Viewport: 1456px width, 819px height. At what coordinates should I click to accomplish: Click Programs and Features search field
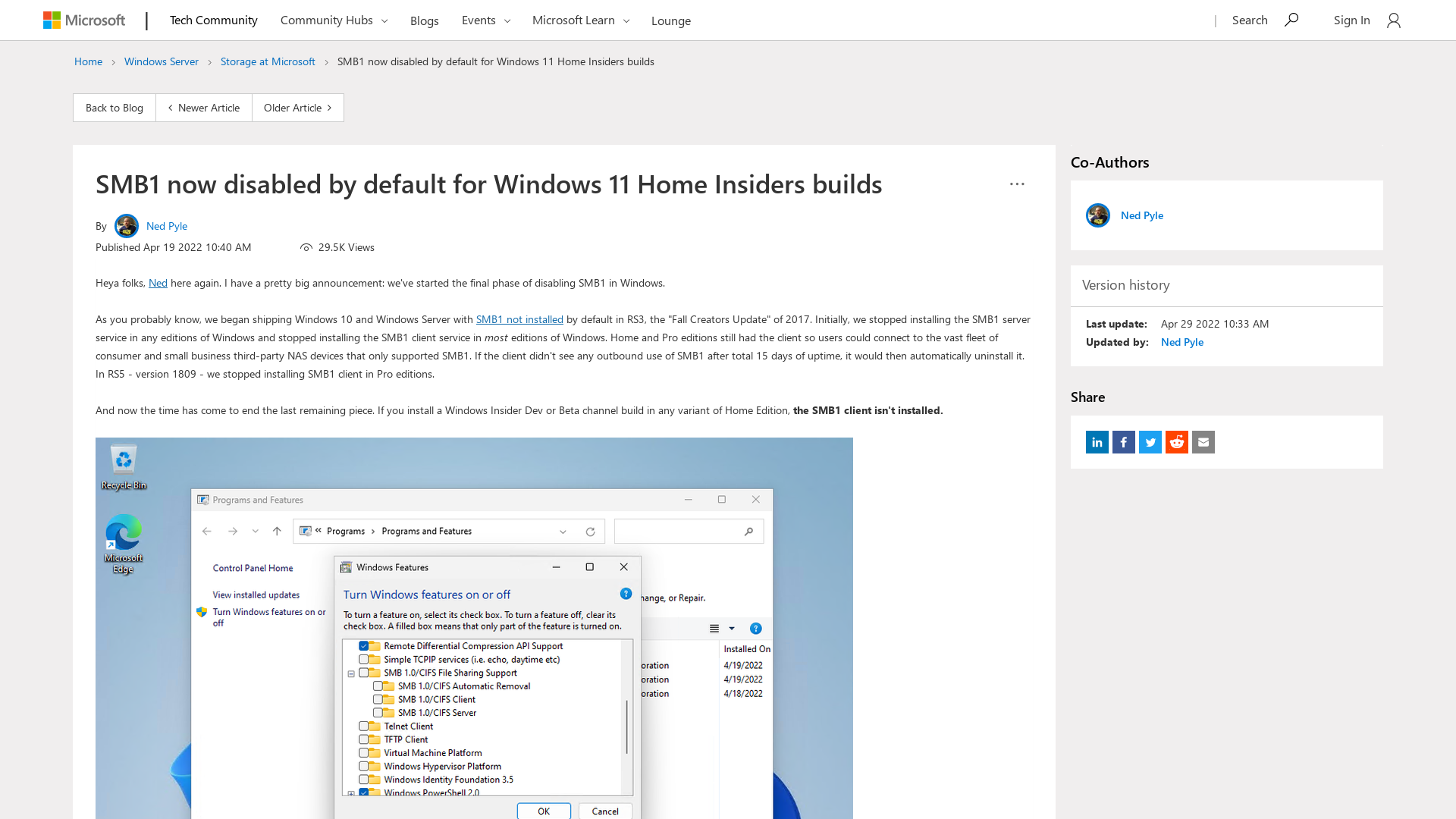pyautogui.click(x=689, y=532)
